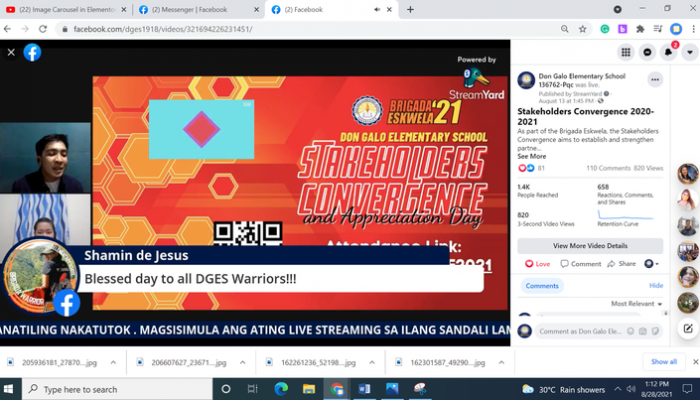Open the Facebook menu grid icon

click(626, 52)
